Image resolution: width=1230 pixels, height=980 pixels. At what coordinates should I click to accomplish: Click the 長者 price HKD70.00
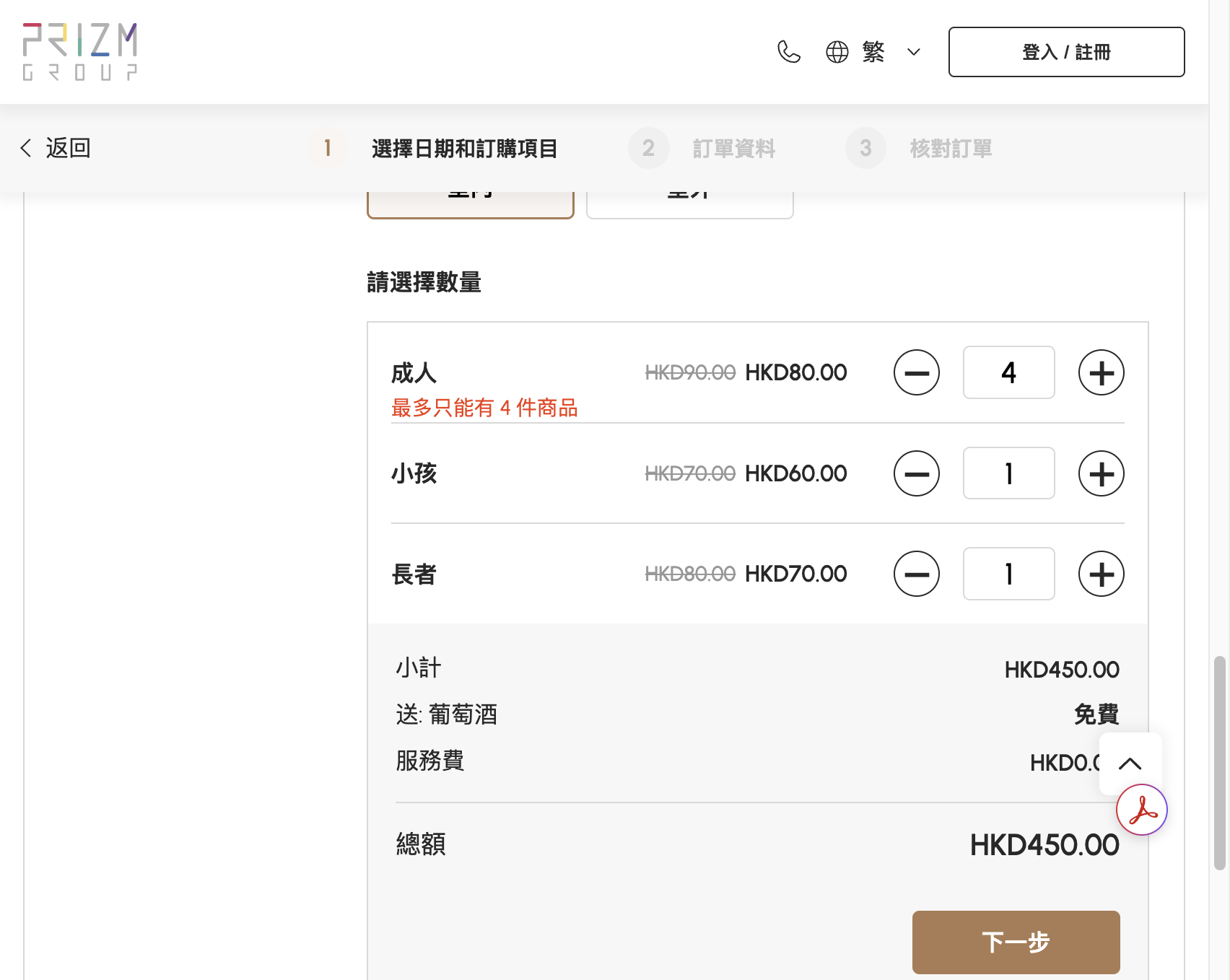point(795,574)
